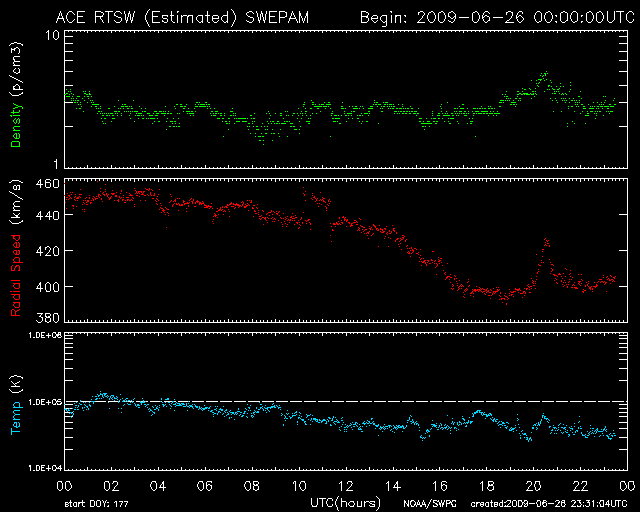Click the '420' speed axis value
The image size is (640, 512).
(x=47, y=251)
